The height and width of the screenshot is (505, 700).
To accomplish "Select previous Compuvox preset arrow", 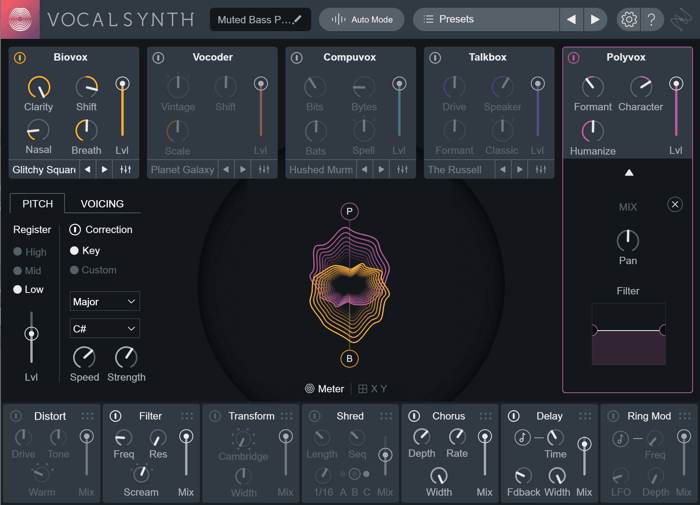I will [364, 170].
